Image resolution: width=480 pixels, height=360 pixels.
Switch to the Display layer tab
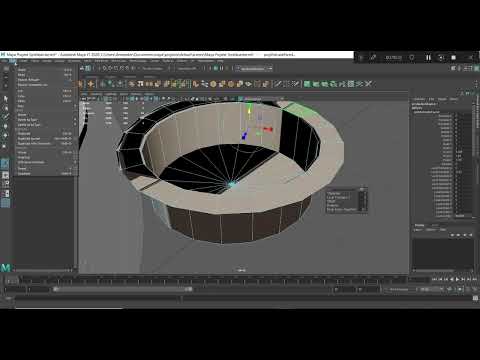(419, 226)
